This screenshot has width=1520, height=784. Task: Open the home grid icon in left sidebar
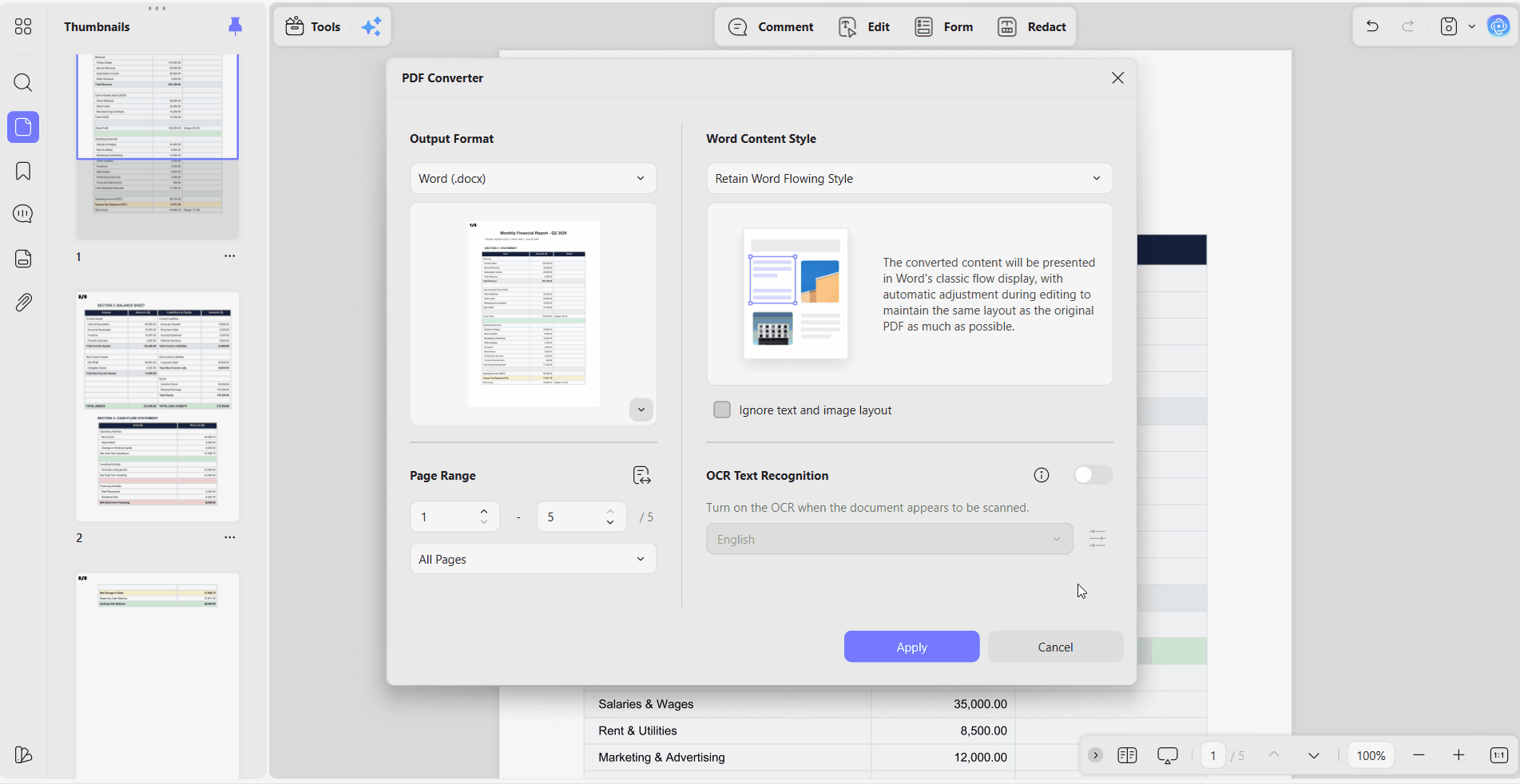pos(23,27)
